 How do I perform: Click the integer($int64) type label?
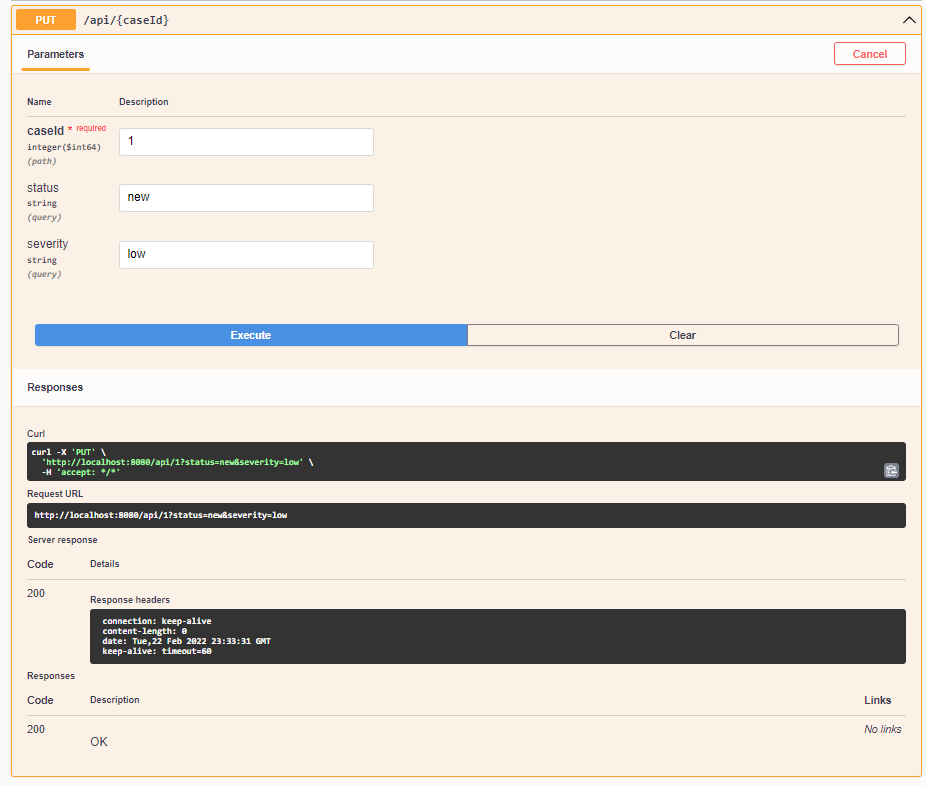pyautogui.click(x=64, y=147)
